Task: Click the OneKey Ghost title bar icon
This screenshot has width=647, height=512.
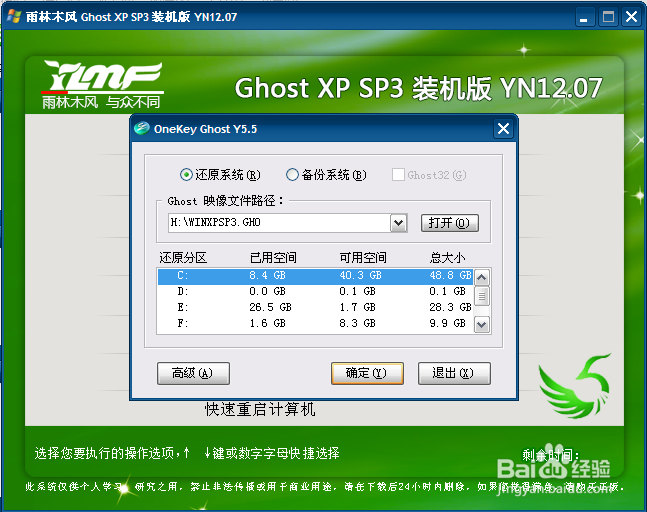Action: pyautogui.click(x=142, y=128)
